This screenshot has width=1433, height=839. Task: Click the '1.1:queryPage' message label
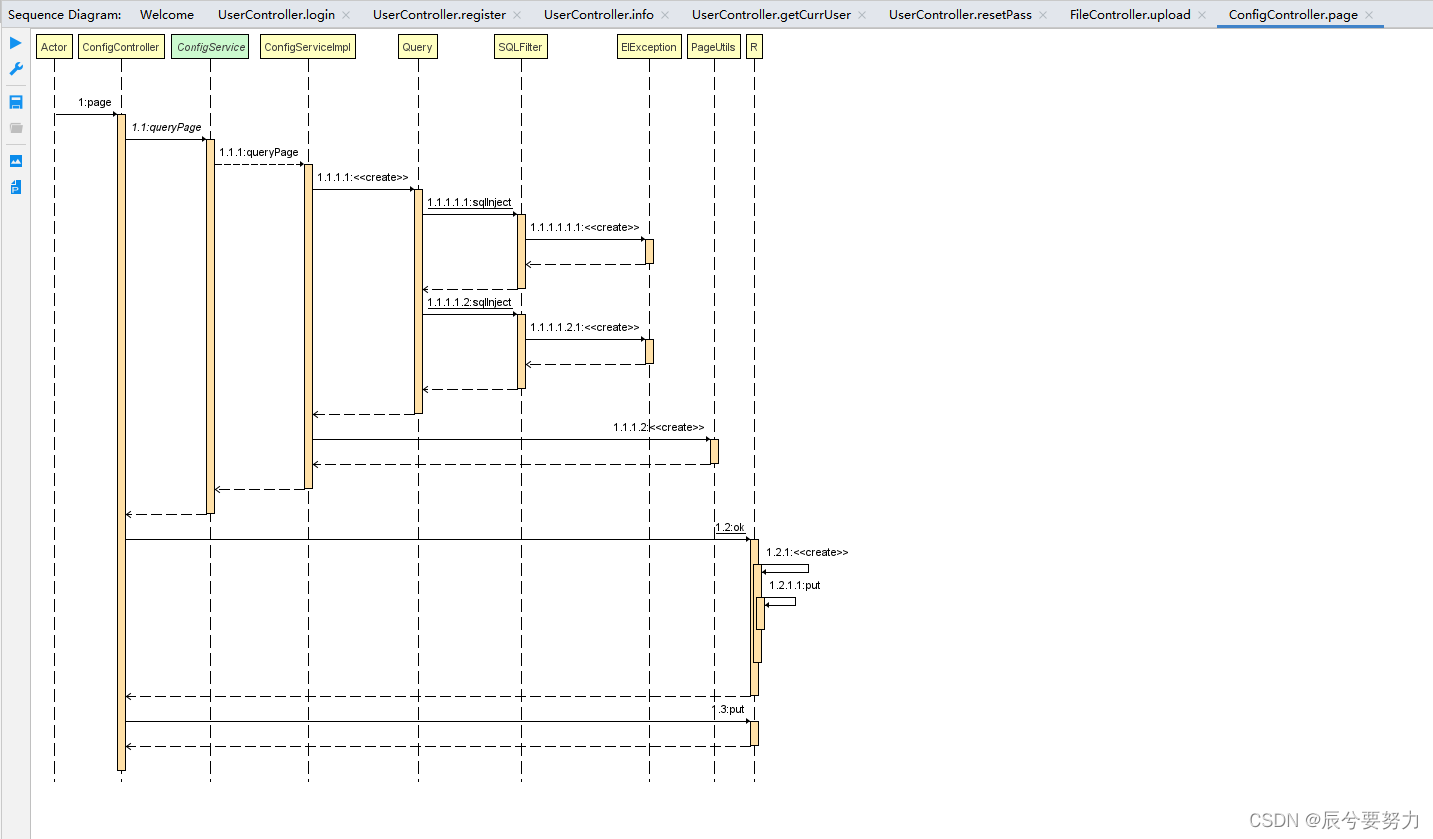(x=166, y=127)
